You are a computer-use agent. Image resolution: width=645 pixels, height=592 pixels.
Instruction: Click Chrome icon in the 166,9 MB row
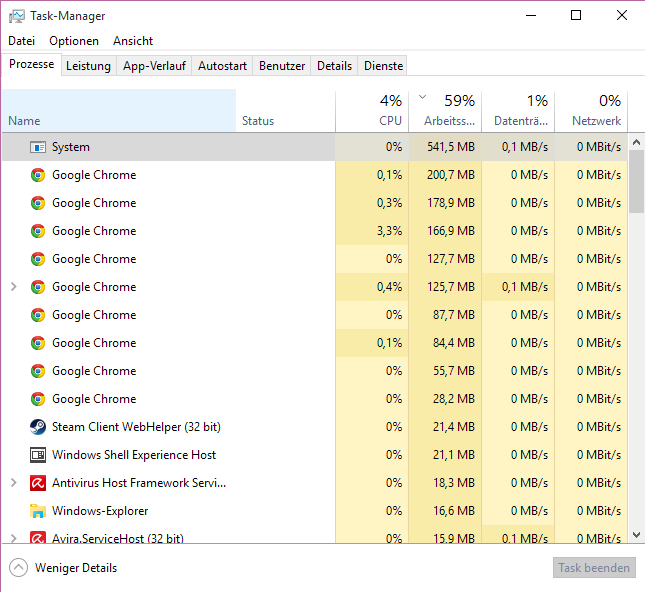point(38,231)
